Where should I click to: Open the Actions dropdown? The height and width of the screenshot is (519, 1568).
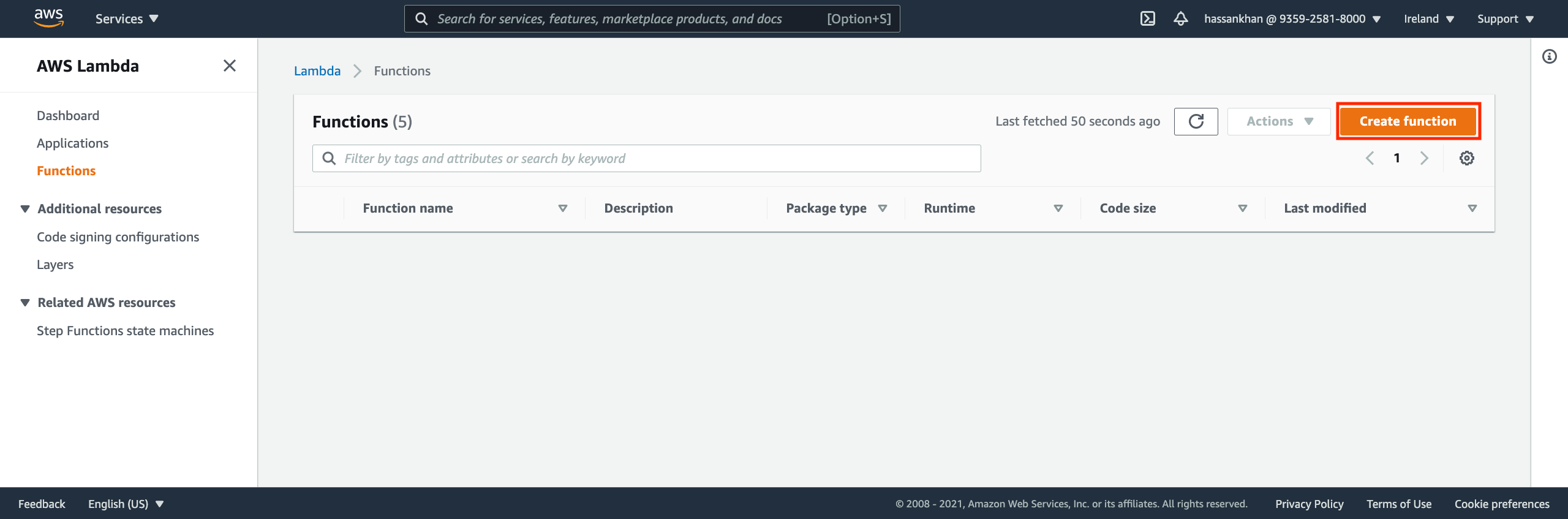point(1279,121)
